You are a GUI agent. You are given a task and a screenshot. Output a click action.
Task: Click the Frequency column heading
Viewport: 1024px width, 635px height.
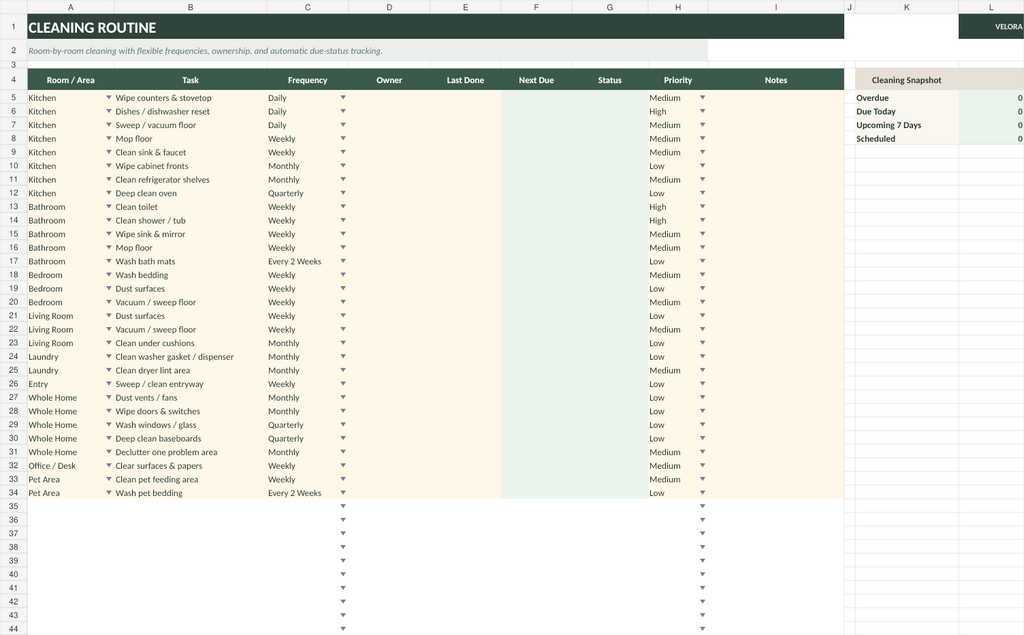(308, 80)
